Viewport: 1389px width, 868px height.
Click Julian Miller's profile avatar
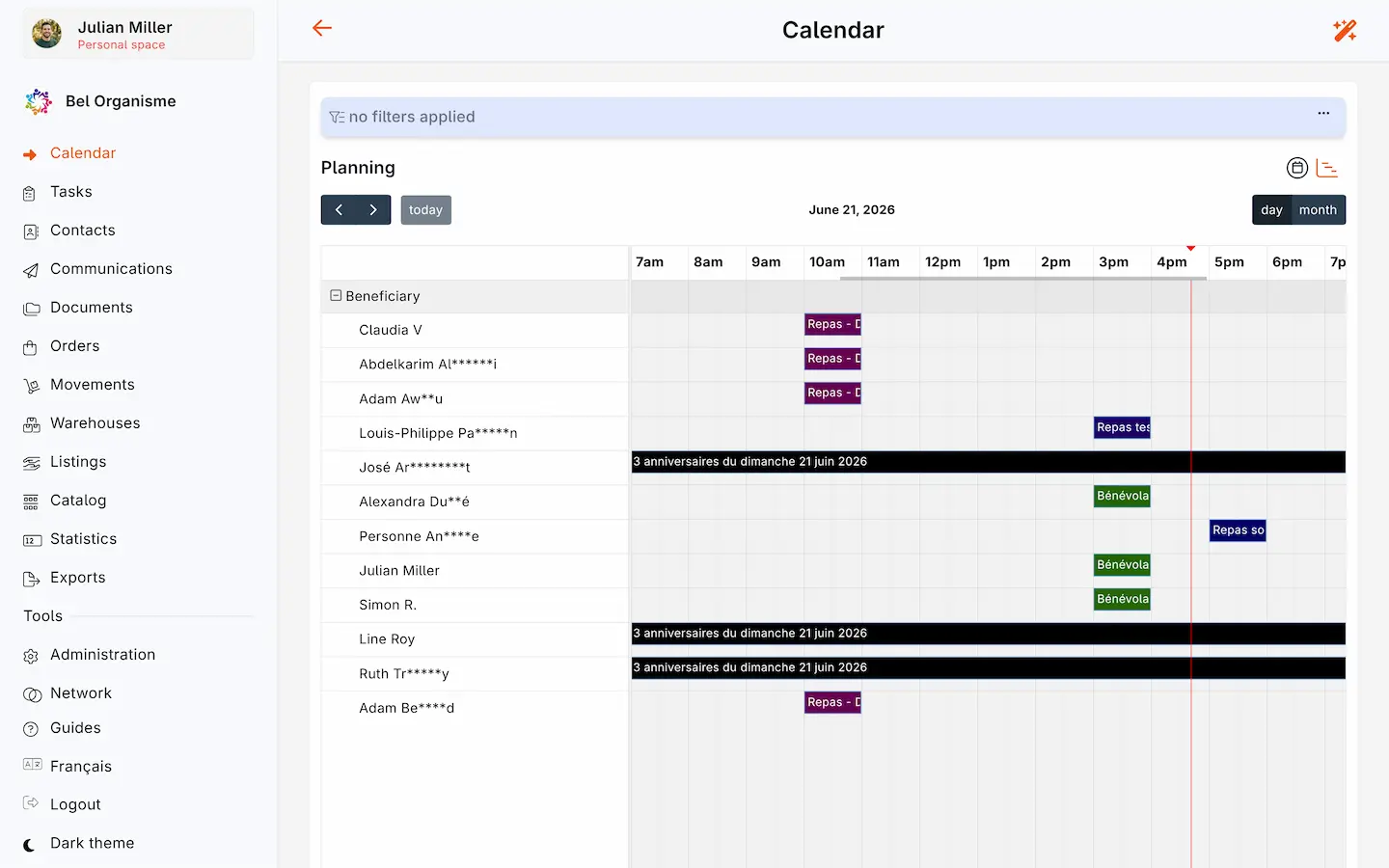click(x=46, y=34)
